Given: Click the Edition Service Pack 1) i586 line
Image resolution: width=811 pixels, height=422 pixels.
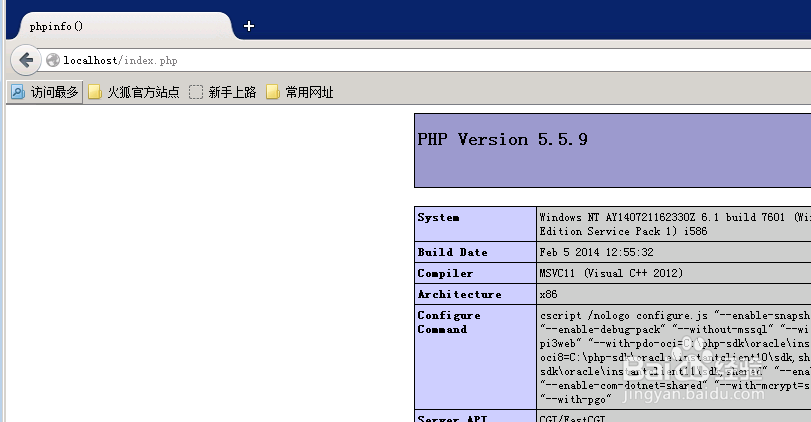Looking at the screenshot, I should tap(623, 231).
